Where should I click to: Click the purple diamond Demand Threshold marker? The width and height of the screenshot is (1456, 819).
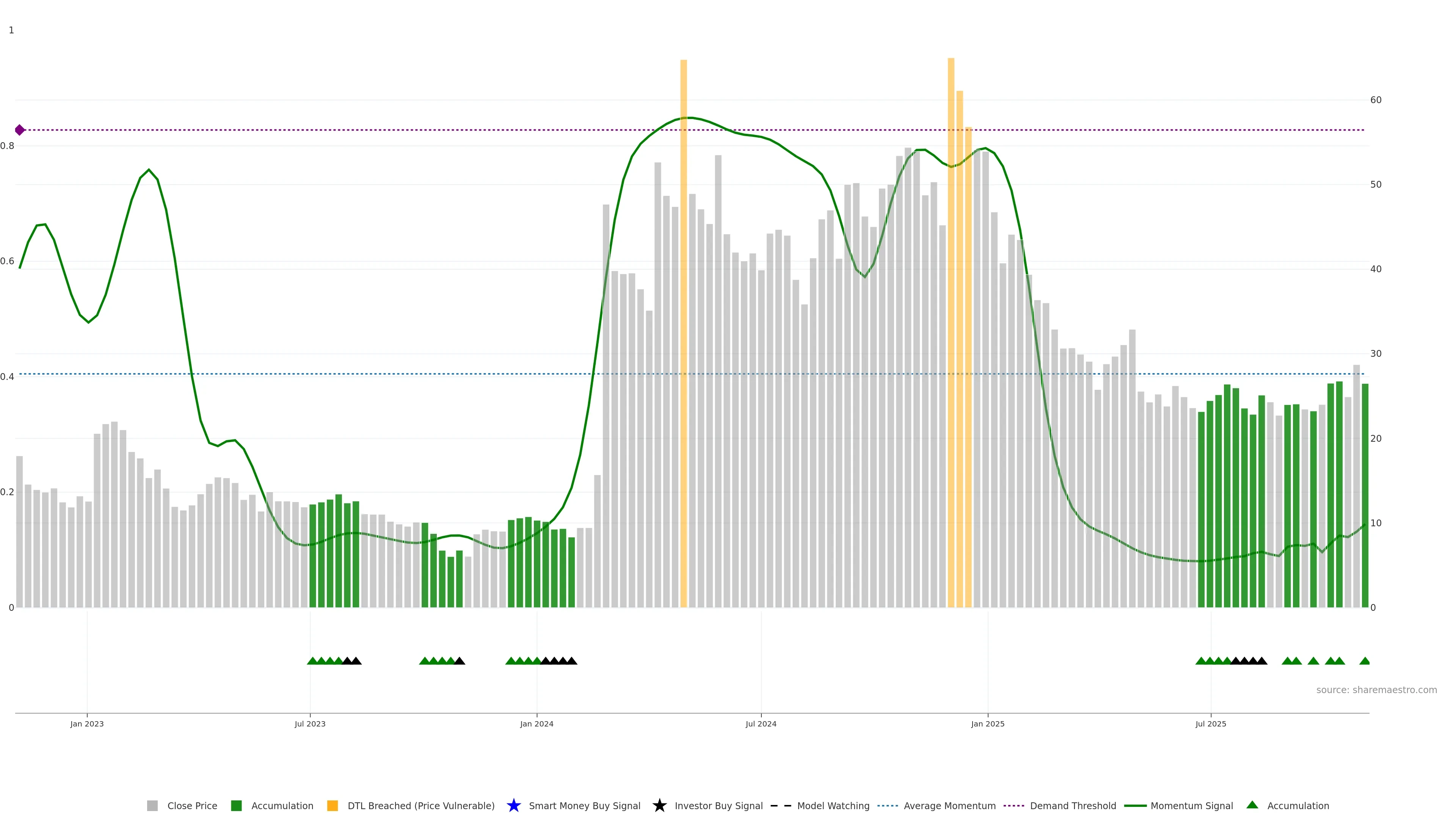pos(20,130)
